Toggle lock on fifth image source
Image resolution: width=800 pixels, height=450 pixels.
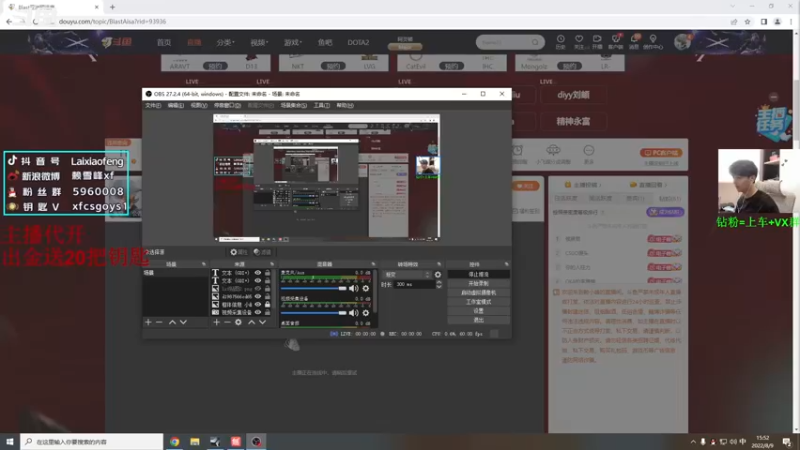pos(267,304)
